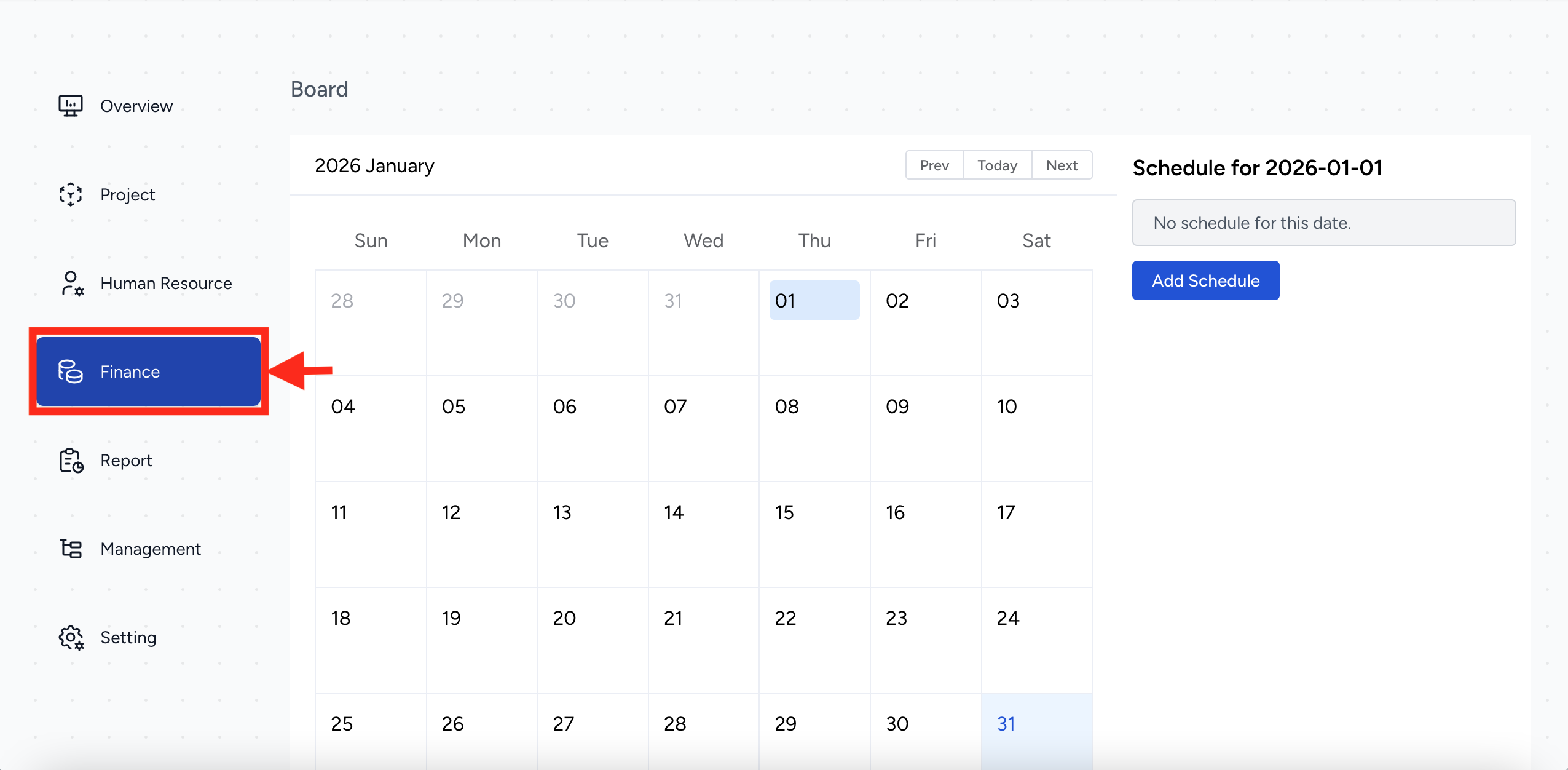Click the Add Schedule button
The height and width of the screenshot is (770, 1568).
tap(1205, 280)
